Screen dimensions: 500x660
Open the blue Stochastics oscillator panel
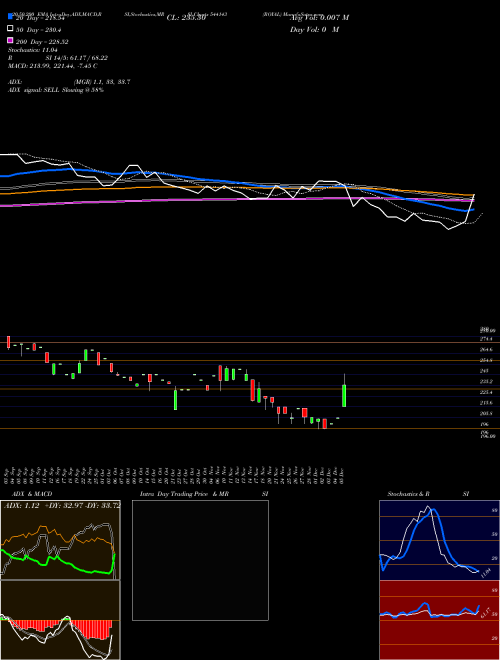[x=439, y=540]
